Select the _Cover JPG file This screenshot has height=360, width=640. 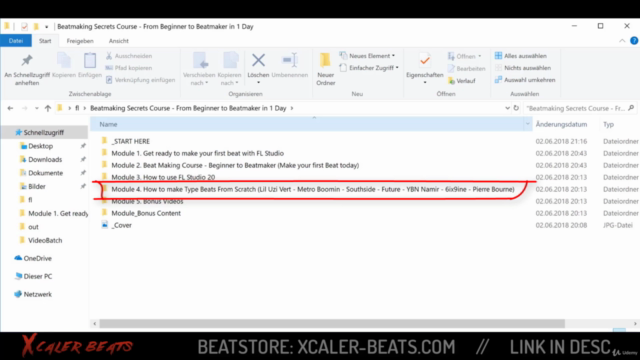point(122,225)
